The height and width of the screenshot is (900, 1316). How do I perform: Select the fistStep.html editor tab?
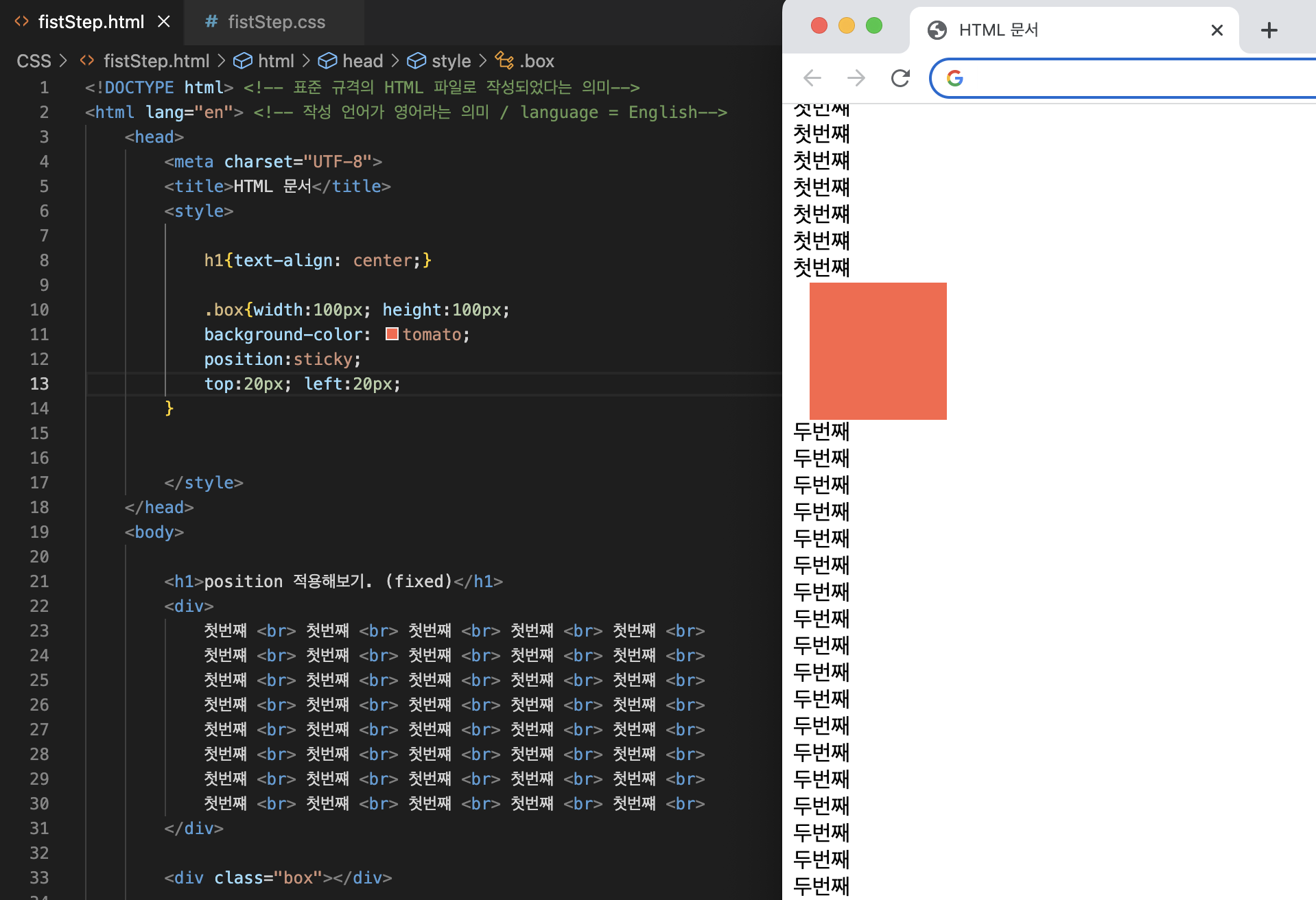[x=91, y=22]
